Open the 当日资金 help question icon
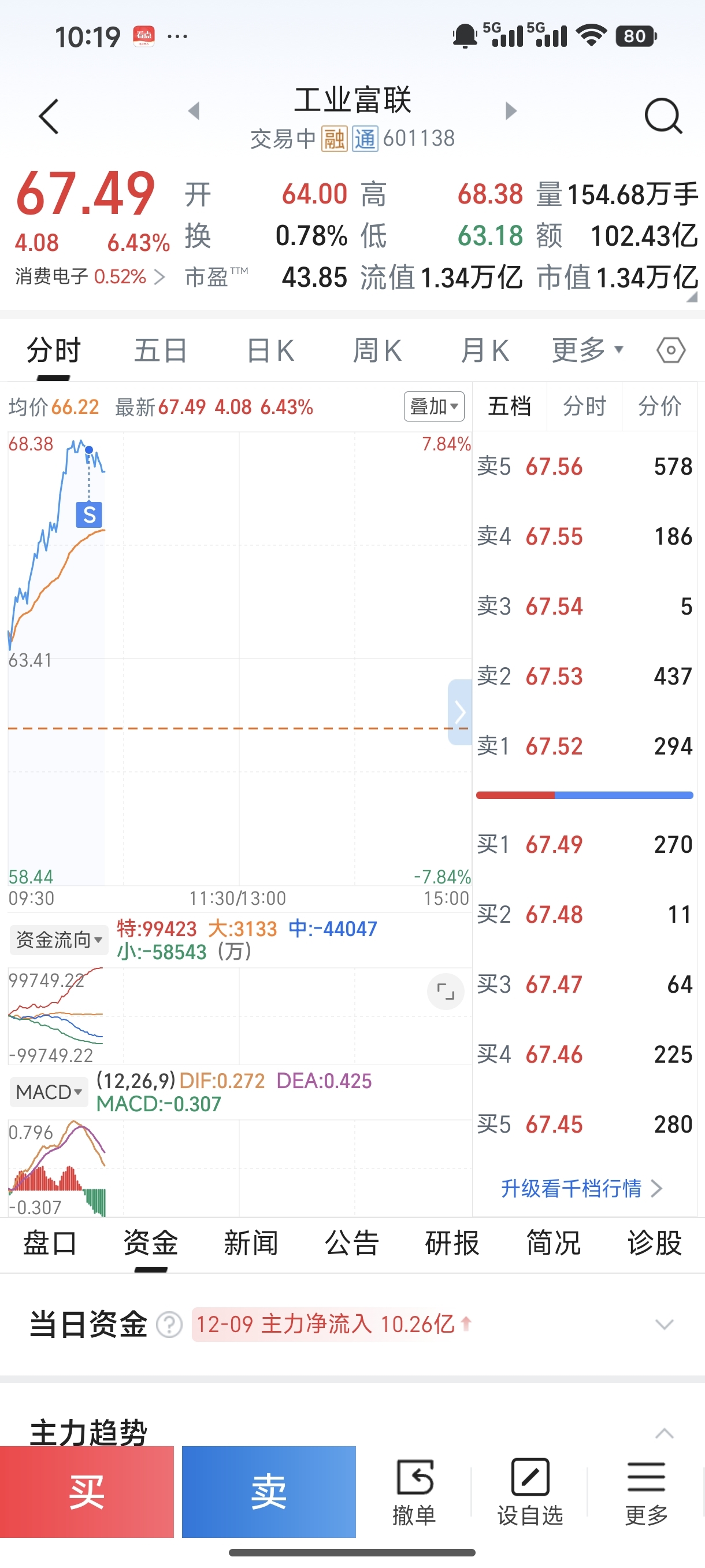 169,1325
